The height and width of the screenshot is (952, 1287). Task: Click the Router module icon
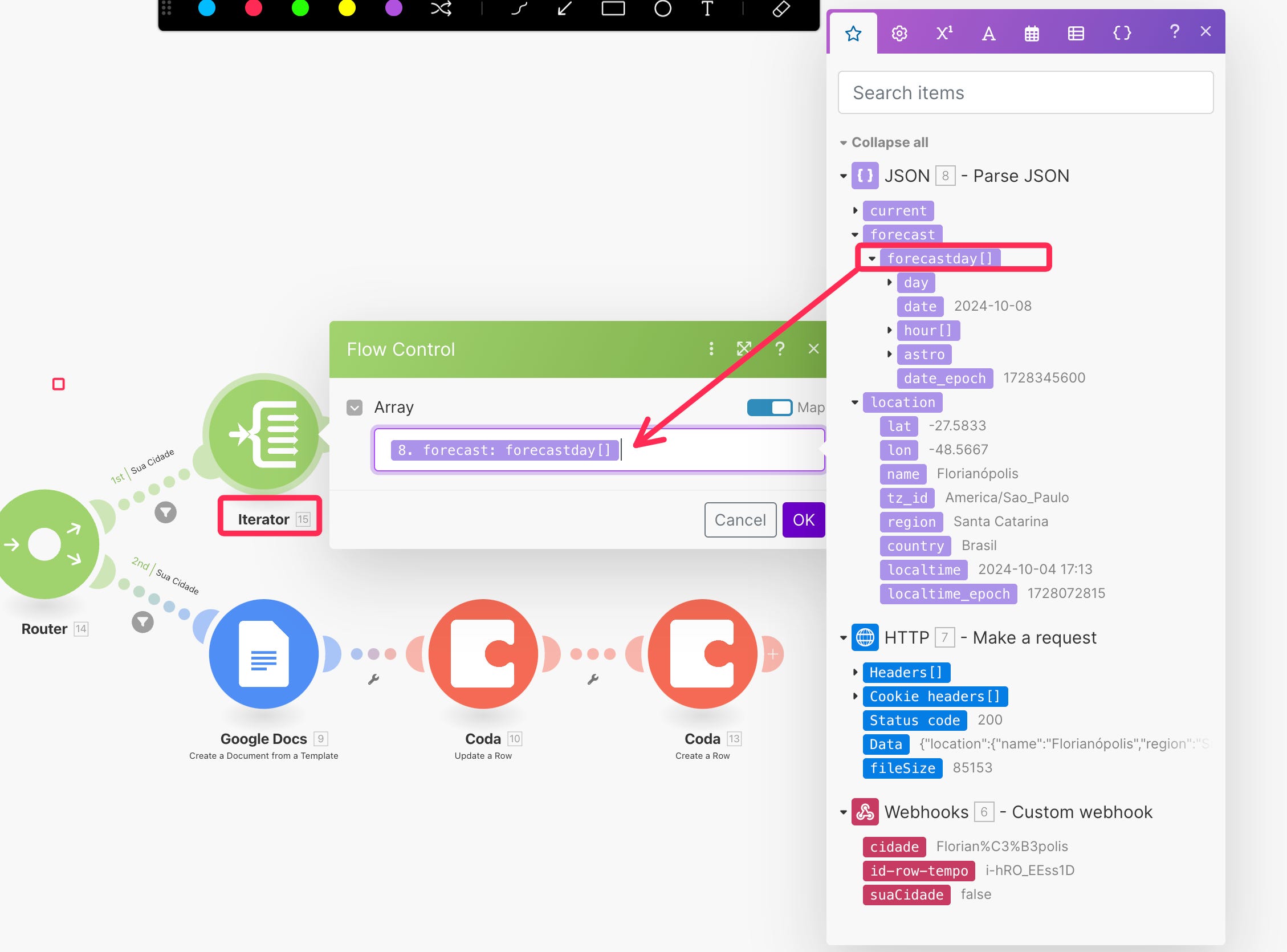click(45, 544)
